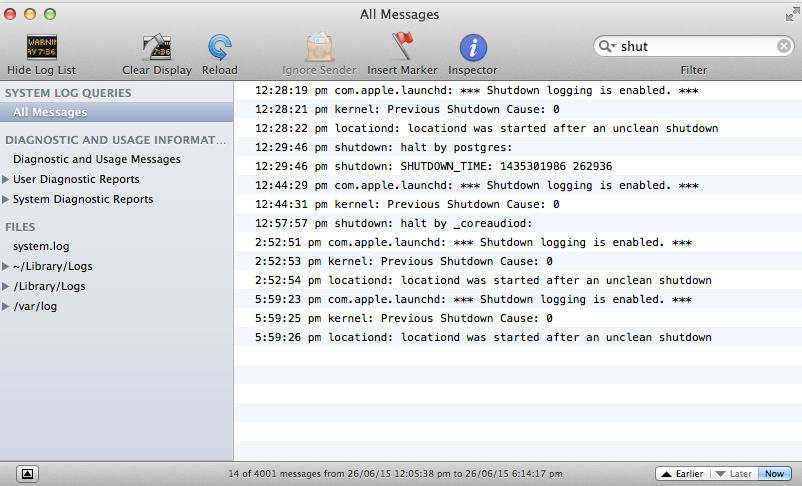Viewport: 802px width, 486px height.
Task: Click the Files section header
Action: 20,227
